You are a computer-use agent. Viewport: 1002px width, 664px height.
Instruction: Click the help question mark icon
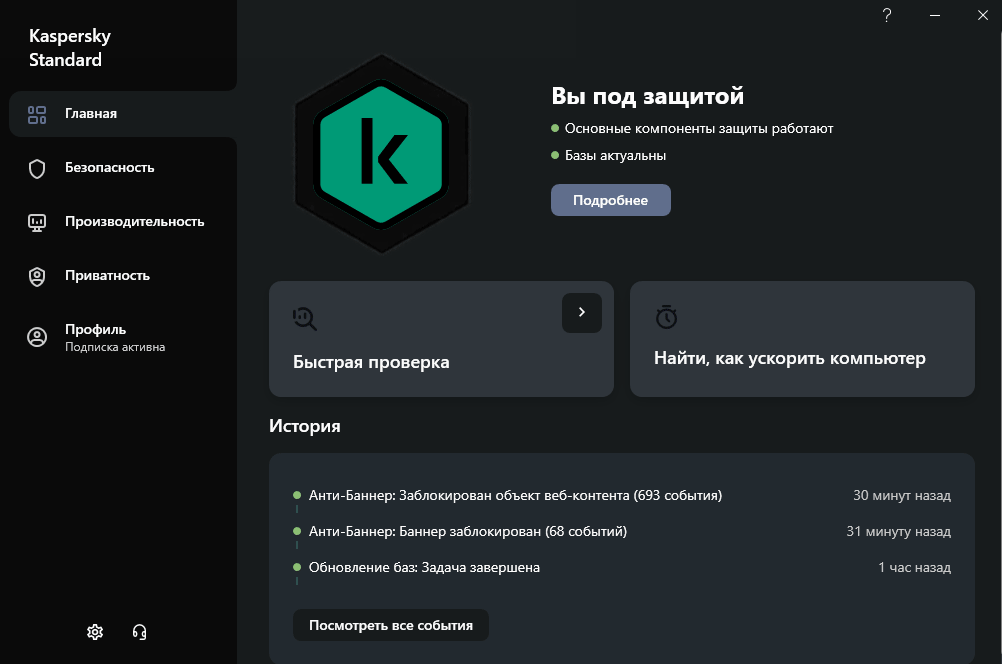(x=887, y=15)
